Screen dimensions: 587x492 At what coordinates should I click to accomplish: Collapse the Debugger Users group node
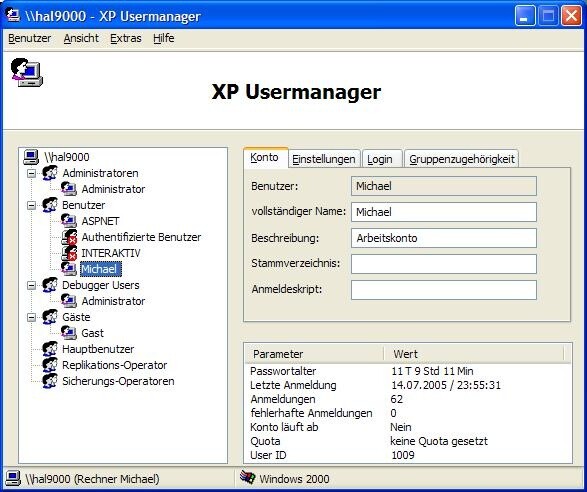click(x=31, y=285)
